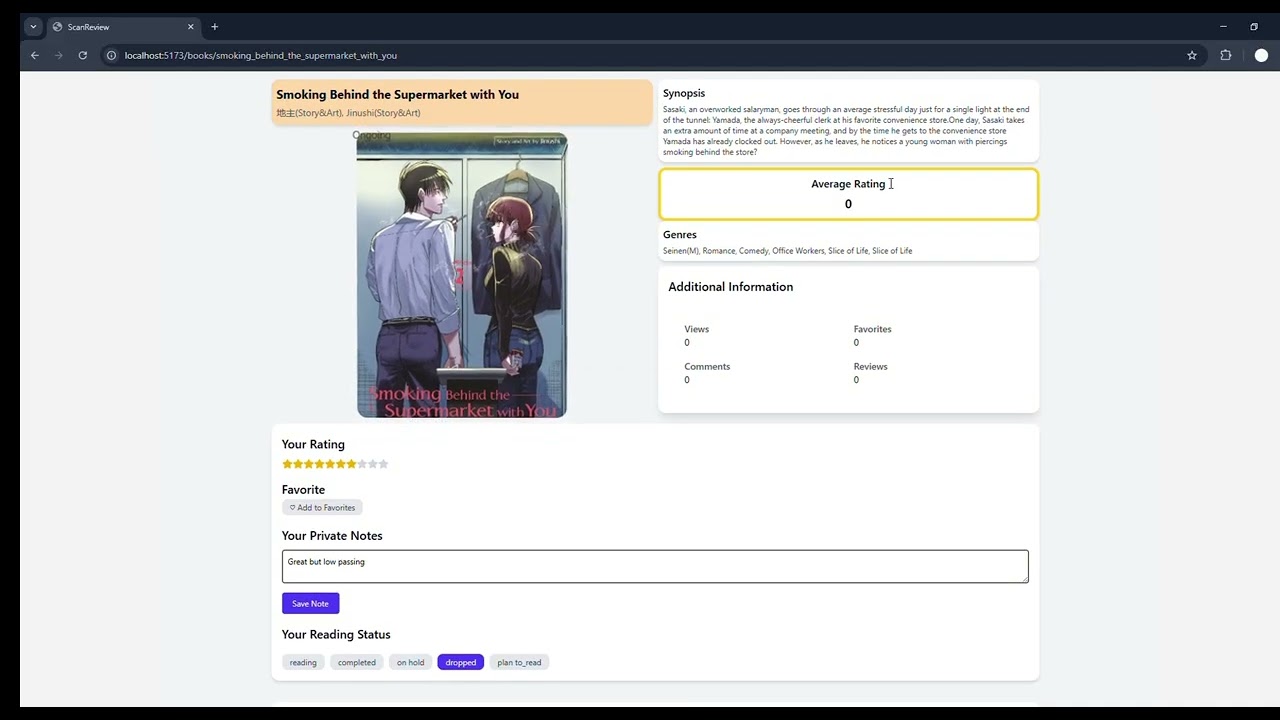Switch to the ScanReview tab
Screen dimensions: 1280x720
pos(123,27)
